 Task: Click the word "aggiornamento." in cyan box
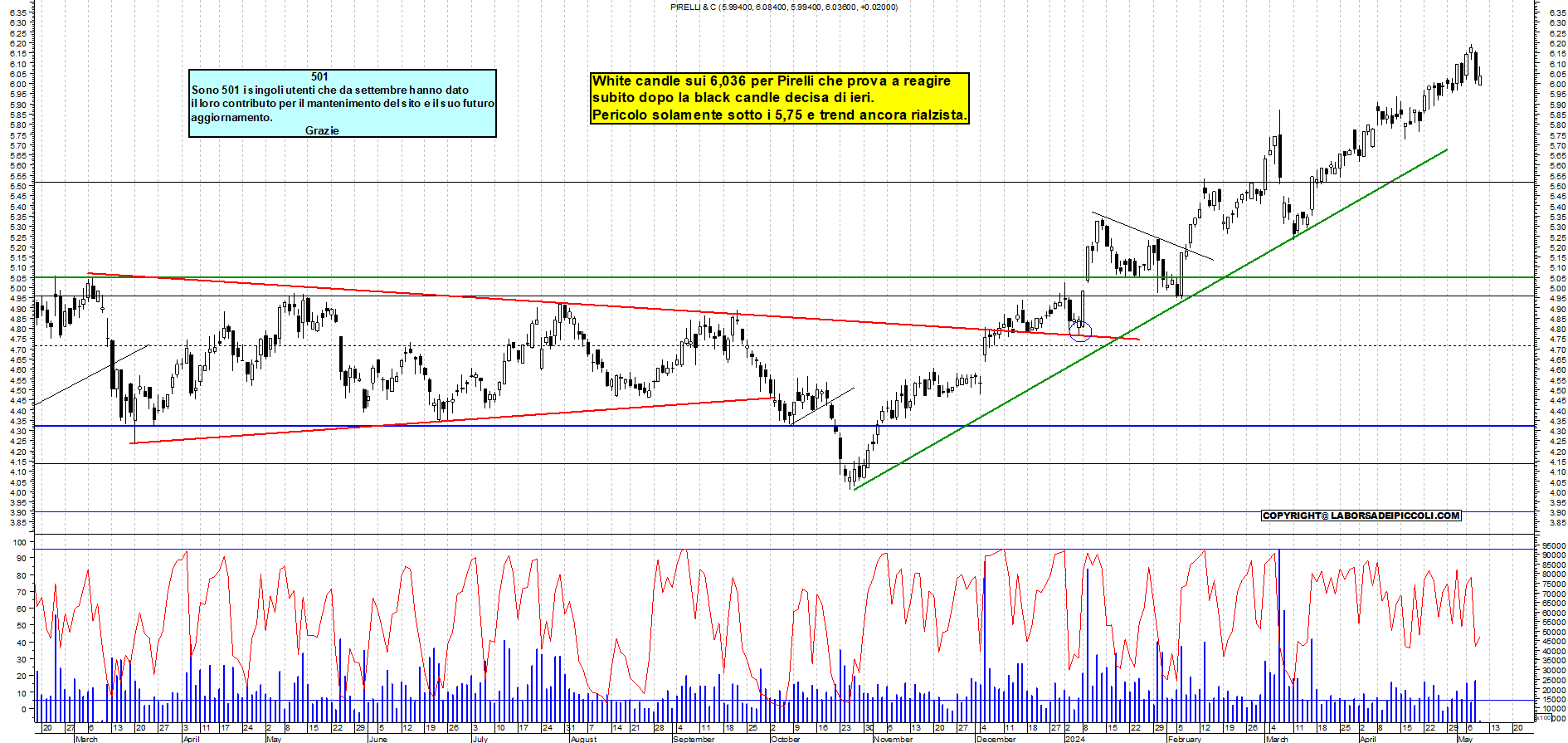coord(231,117)
